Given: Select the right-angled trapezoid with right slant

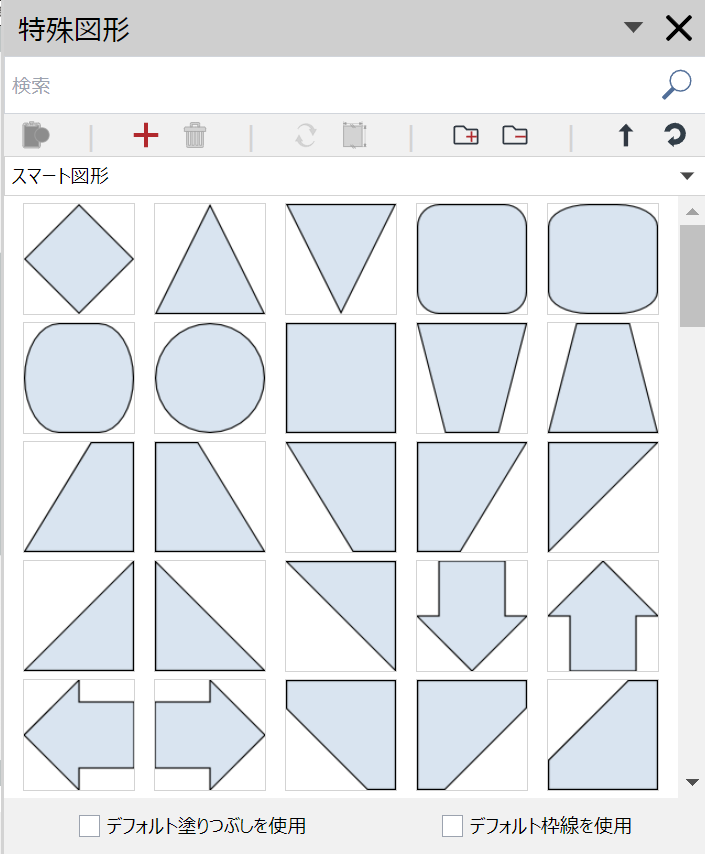Looking at the screenshot, I should [210, 497].
